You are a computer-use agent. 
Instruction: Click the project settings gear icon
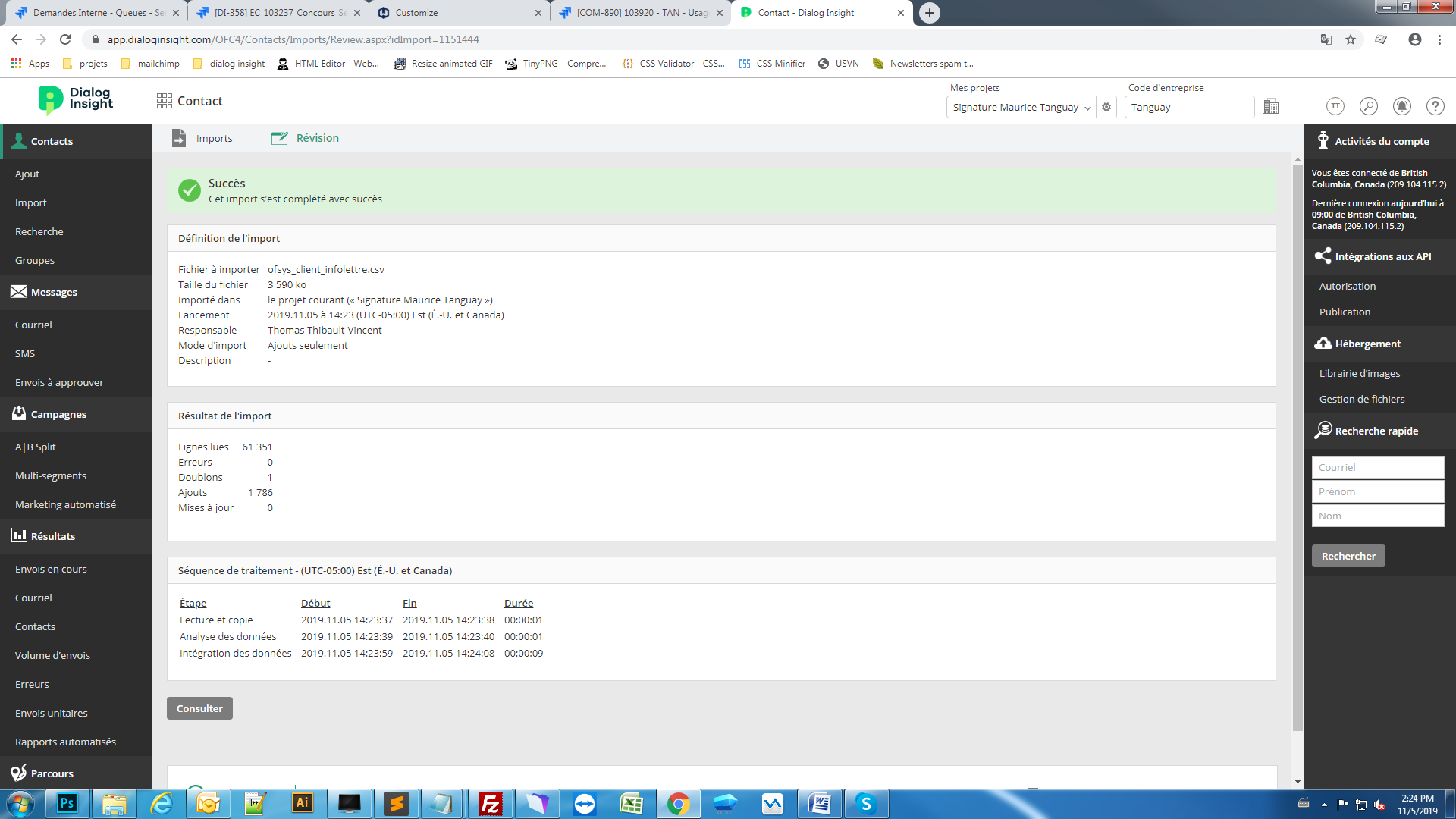click(x=1106, y=107)
